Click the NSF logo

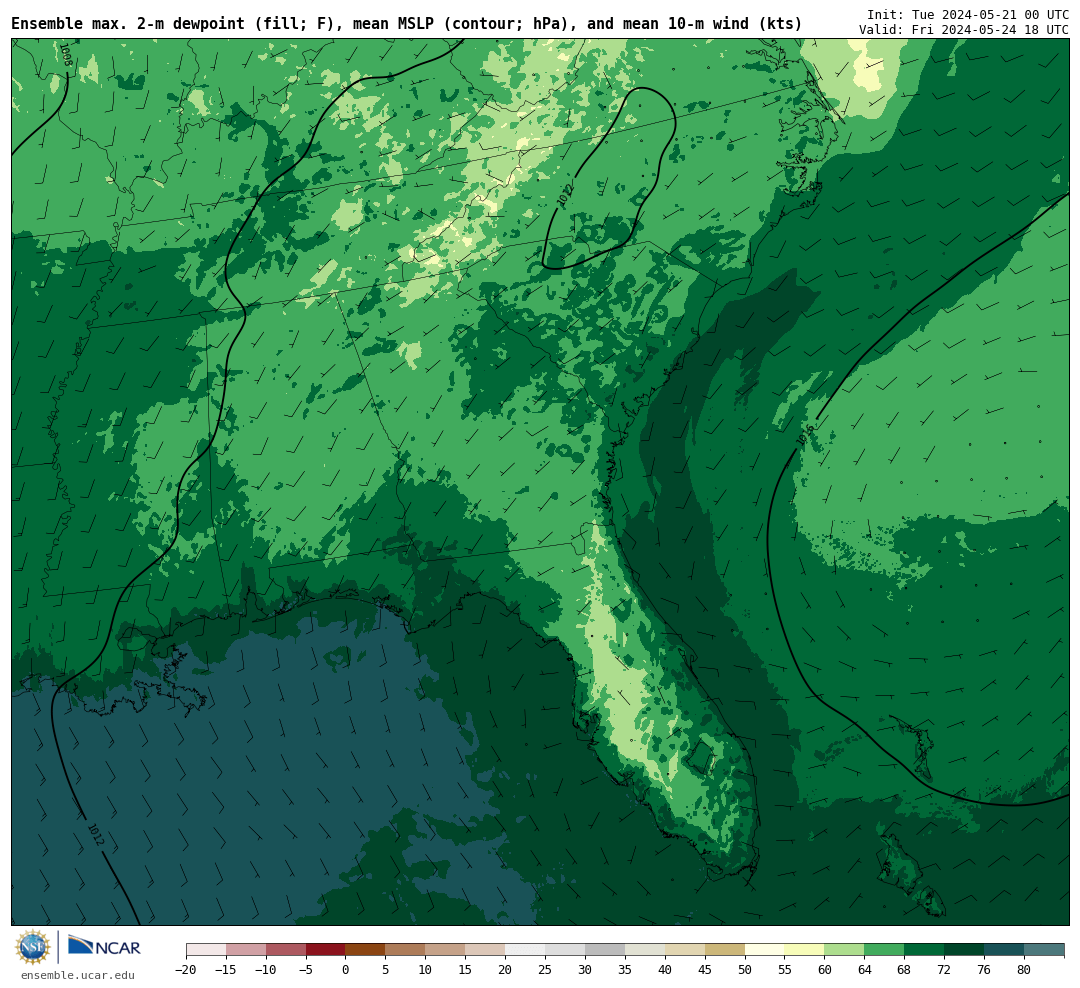coord(33,947)
